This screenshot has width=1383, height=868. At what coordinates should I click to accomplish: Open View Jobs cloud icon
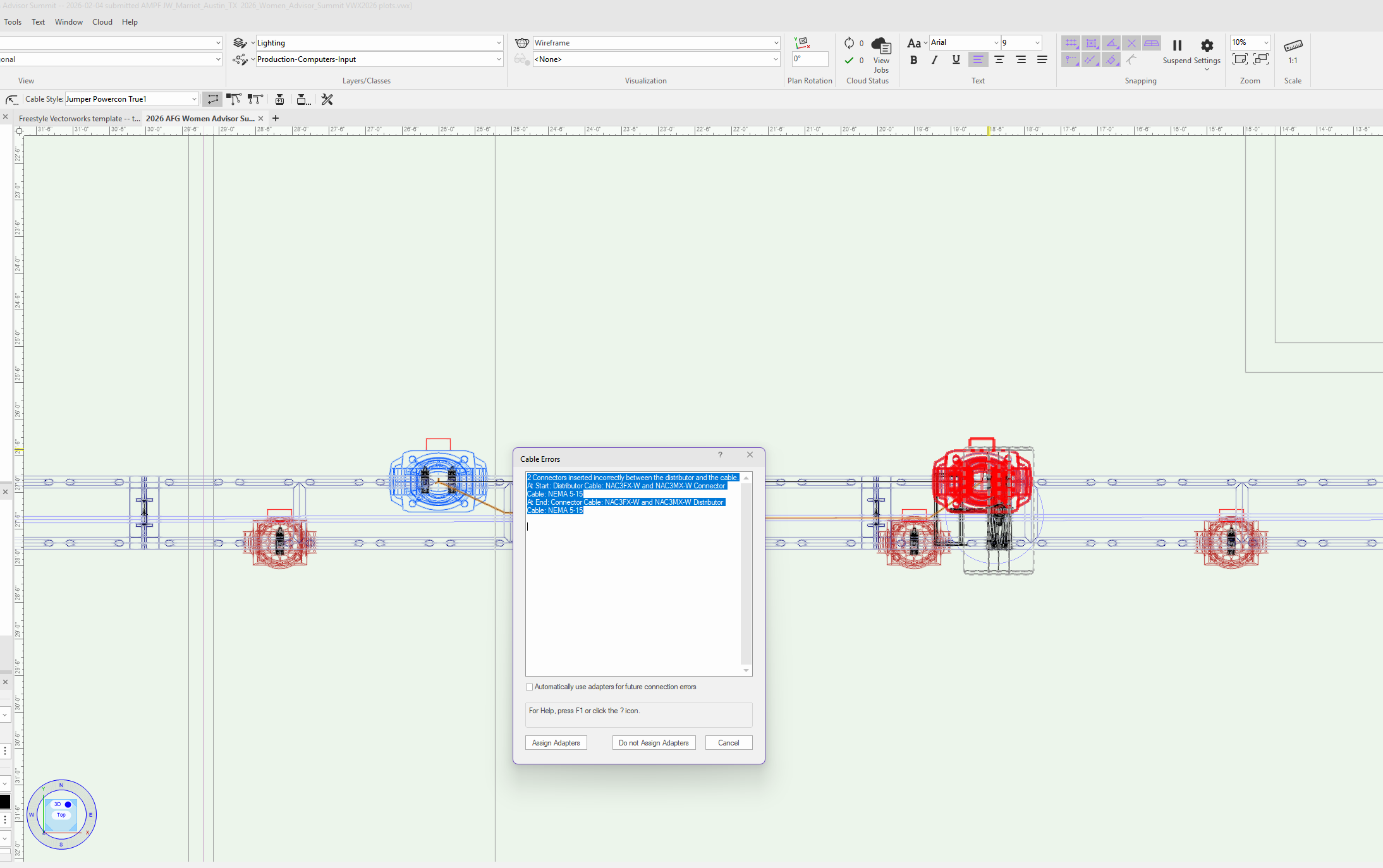(880, 46)
